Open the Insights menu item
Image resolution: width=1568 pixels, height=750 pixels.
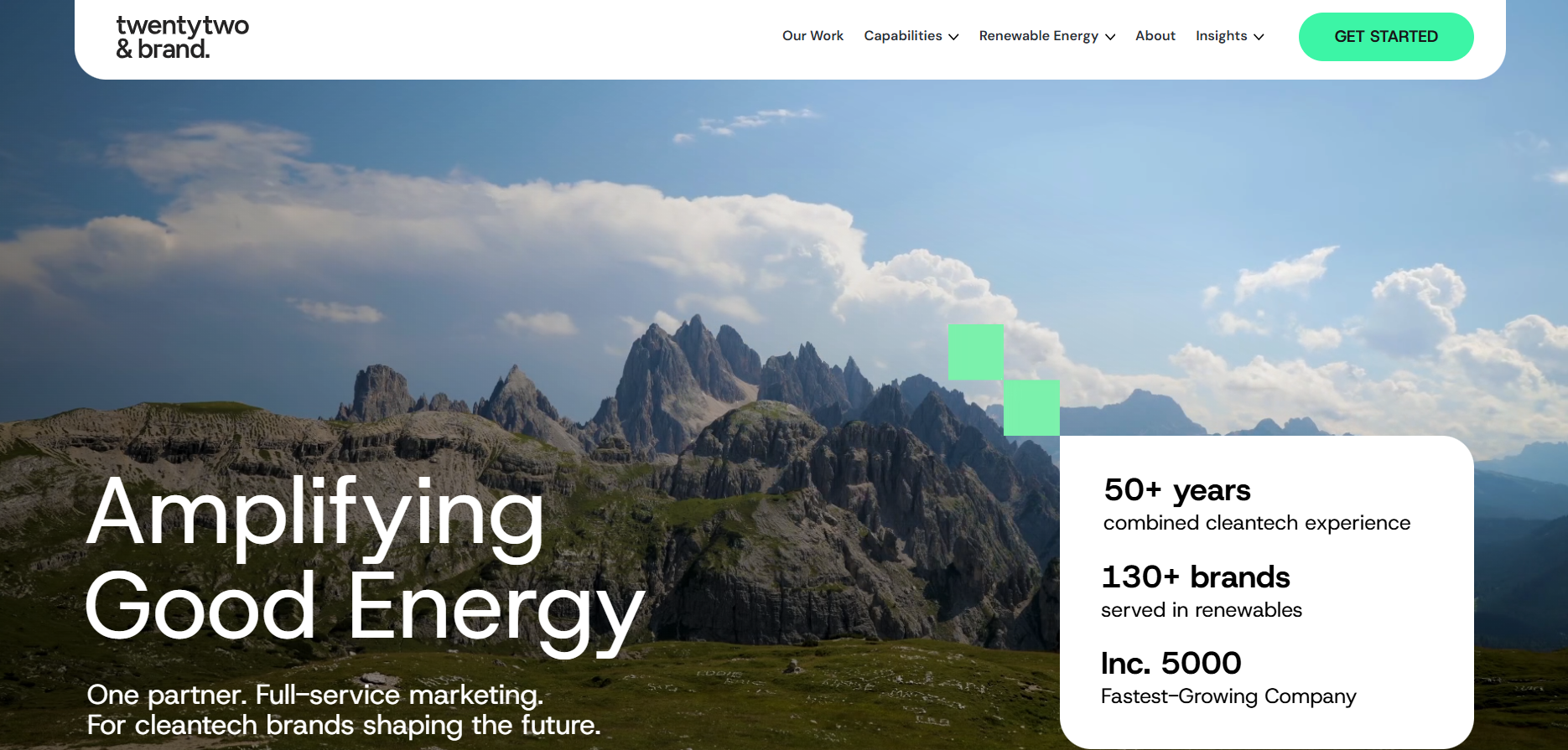1221,36
